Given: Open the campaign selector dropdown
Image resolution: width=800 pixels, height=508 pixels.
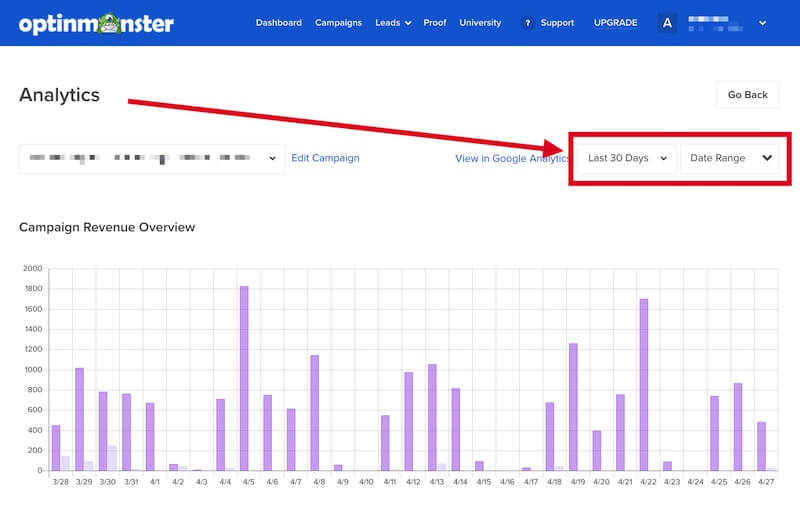Looking at the screenshot, I should (152, 159).
